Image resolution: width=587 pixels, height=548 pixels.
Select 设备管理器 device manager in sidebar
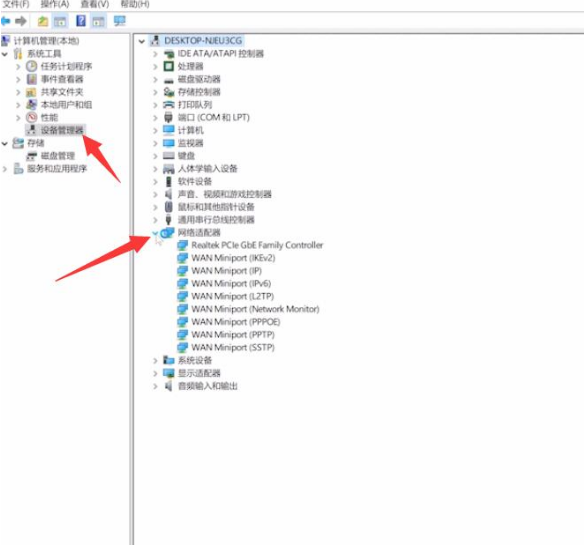click(62, 130)
